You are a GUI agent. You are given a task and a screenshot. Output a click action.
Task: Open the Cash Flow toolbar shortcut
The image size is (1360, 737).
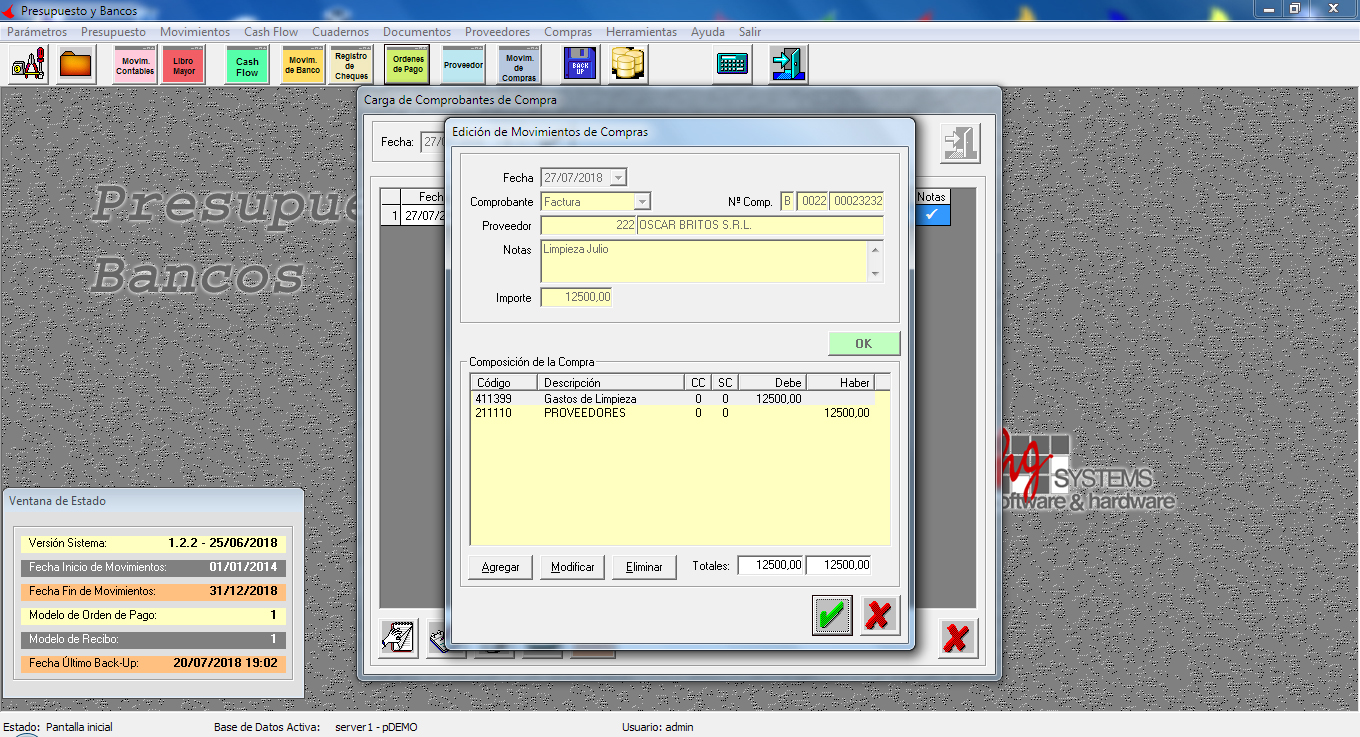[x=247, y=65]
